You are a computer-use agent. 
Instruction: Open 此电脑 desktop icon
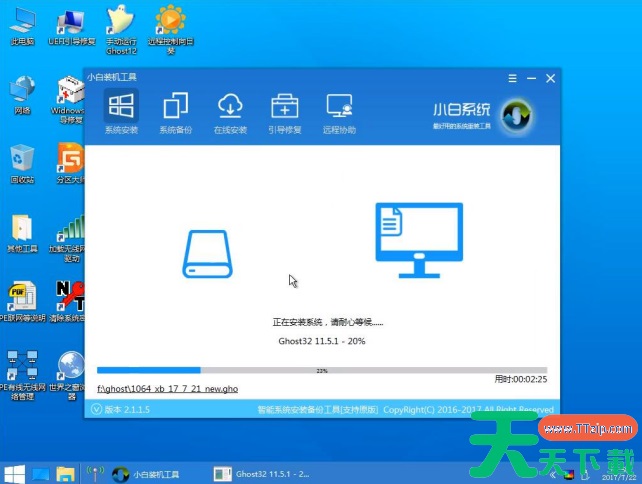(x=22, y=25)
